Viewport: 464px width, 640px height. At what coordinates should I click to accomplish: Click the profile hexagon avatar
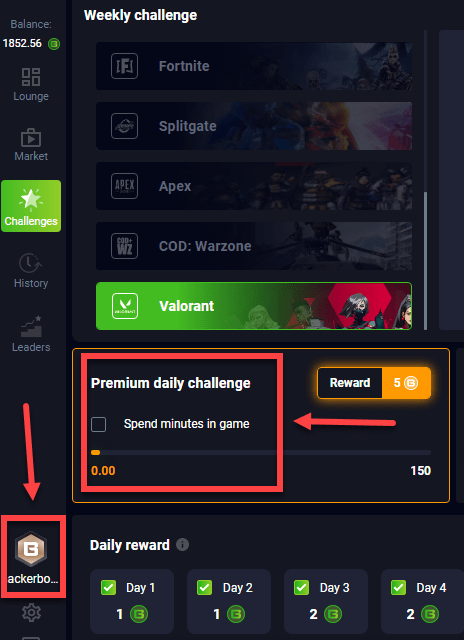click(x=31, y=549)
